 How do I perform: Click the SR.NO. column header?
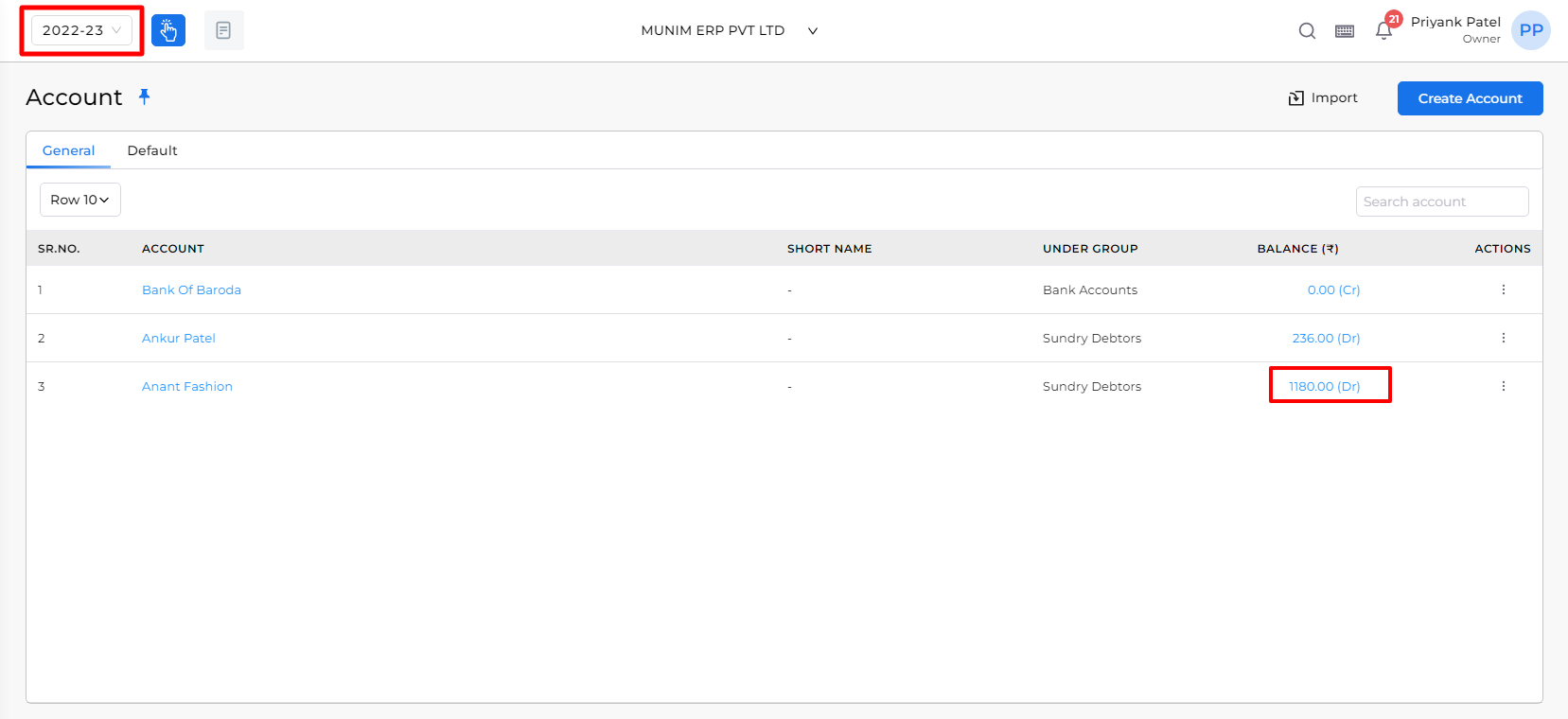tap(59, 249)
